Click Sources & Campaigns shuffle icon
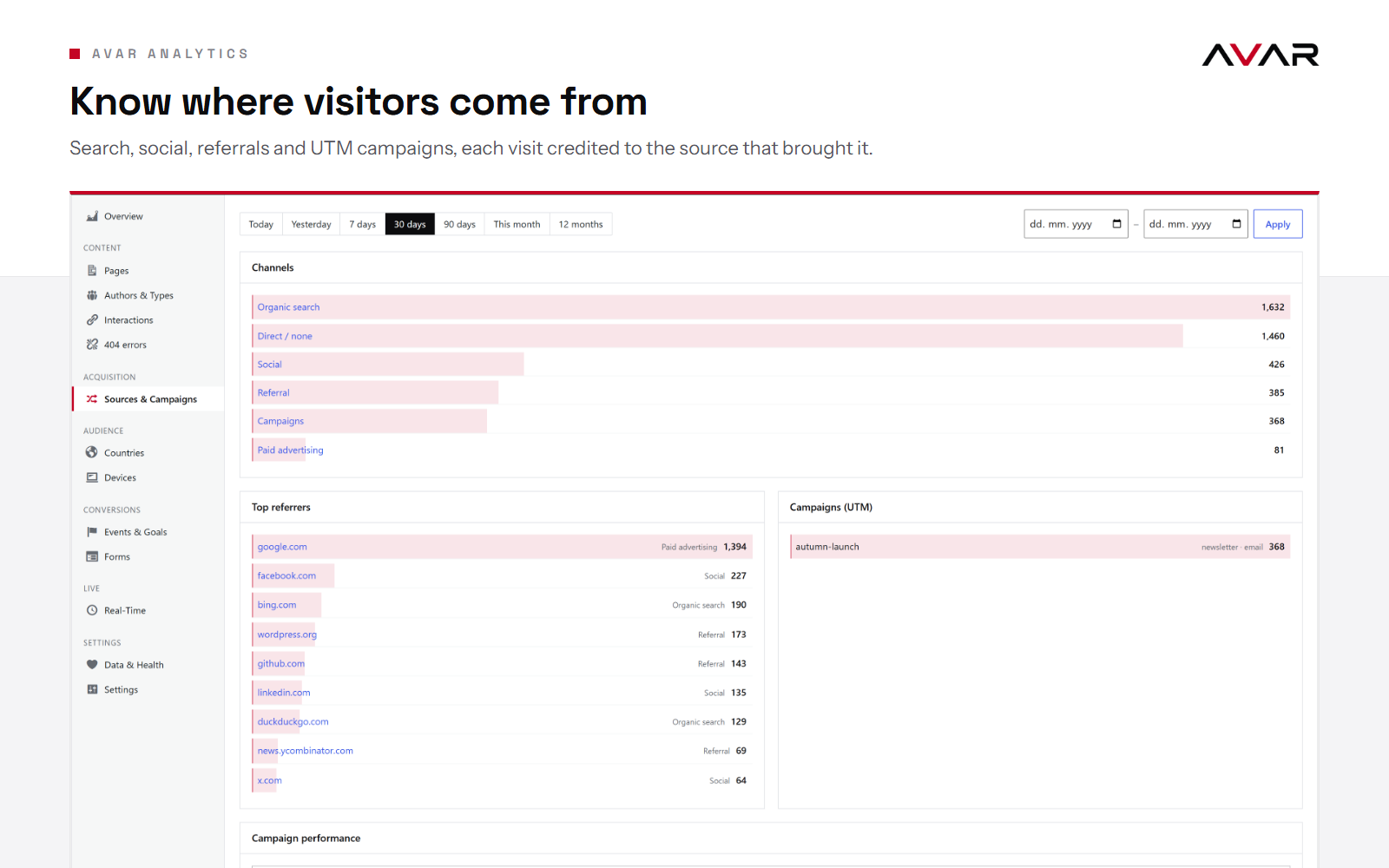Screen dimensions: 1389x868 click(x=92, y=399)
